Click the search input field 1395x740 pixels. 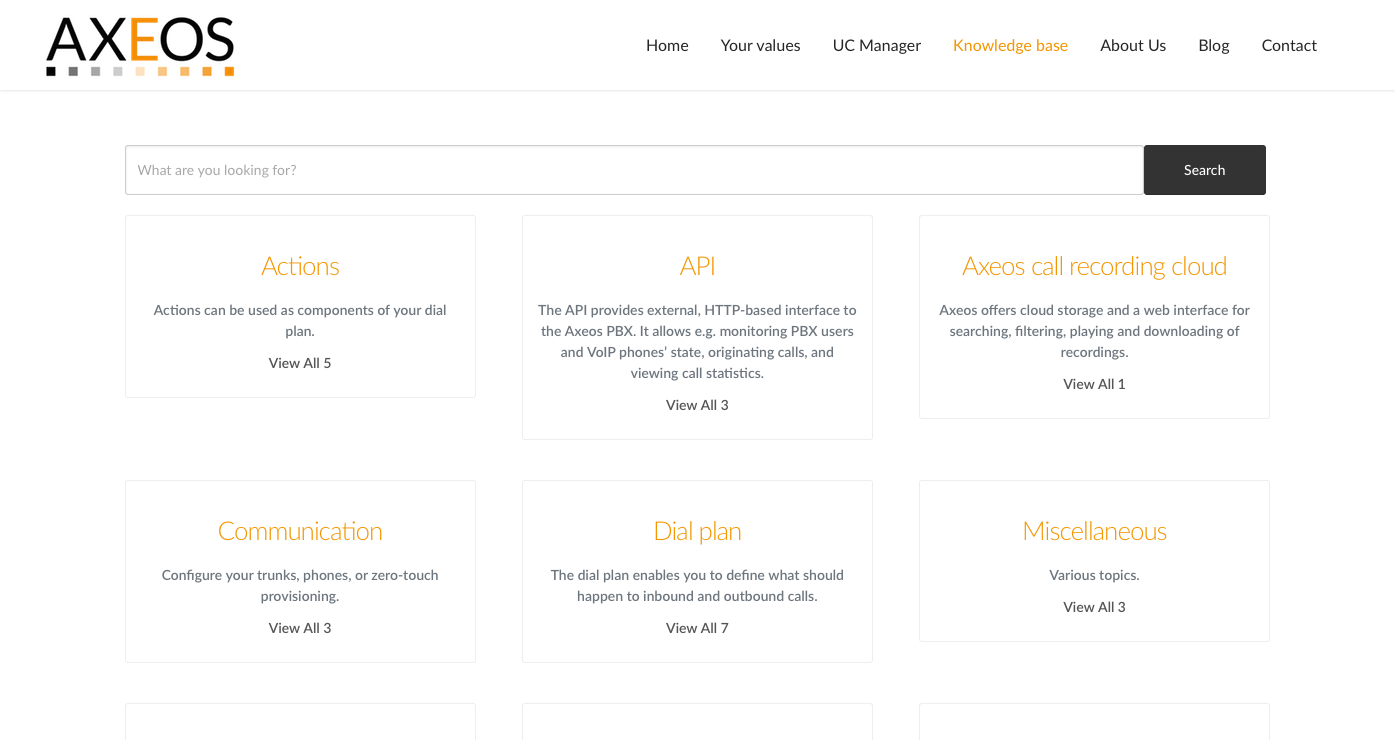pyautogui.click(x=634, y=169)
